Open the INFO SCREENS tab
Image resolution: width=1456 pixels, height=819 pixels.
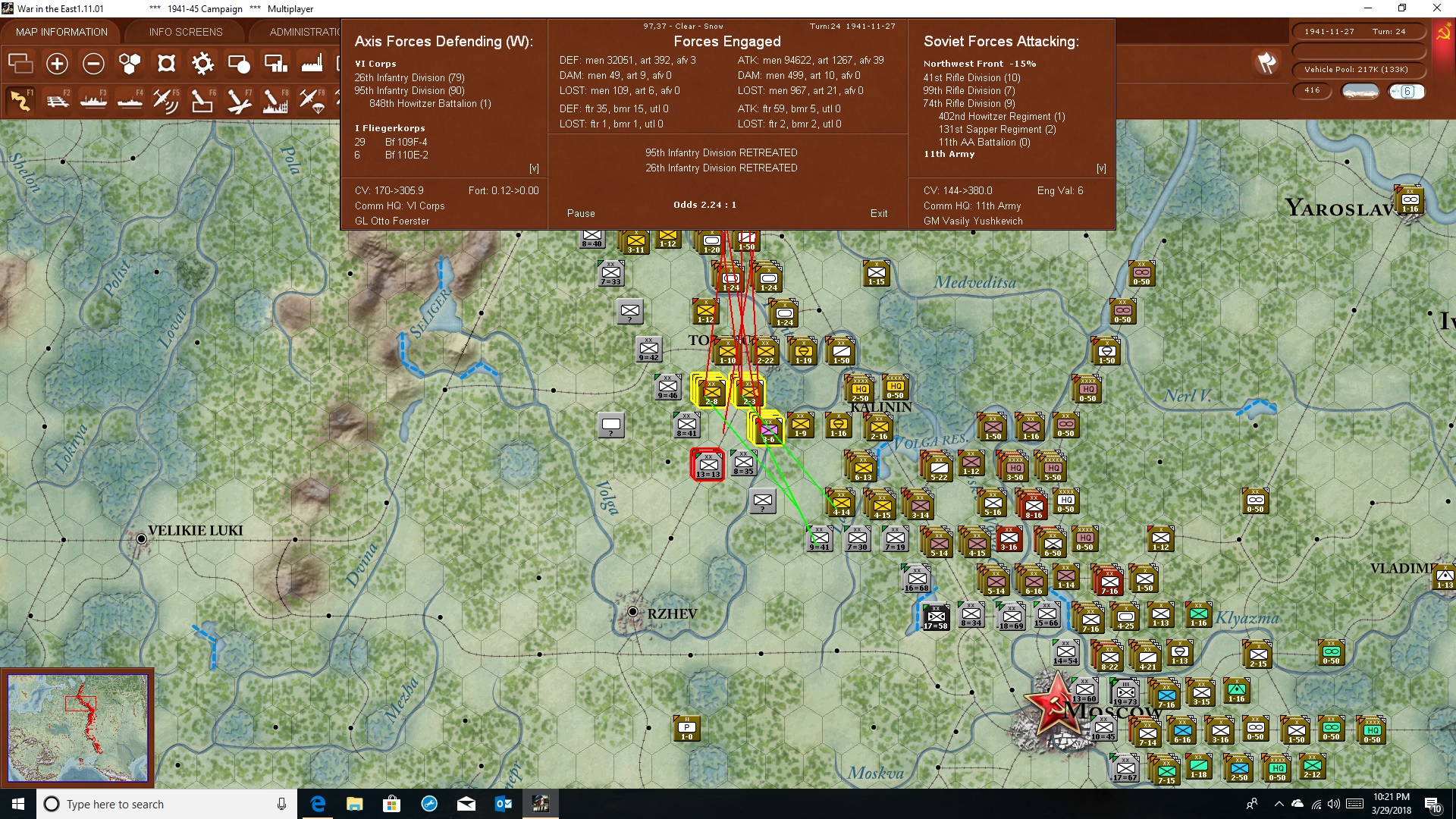[x=186, y=32]
